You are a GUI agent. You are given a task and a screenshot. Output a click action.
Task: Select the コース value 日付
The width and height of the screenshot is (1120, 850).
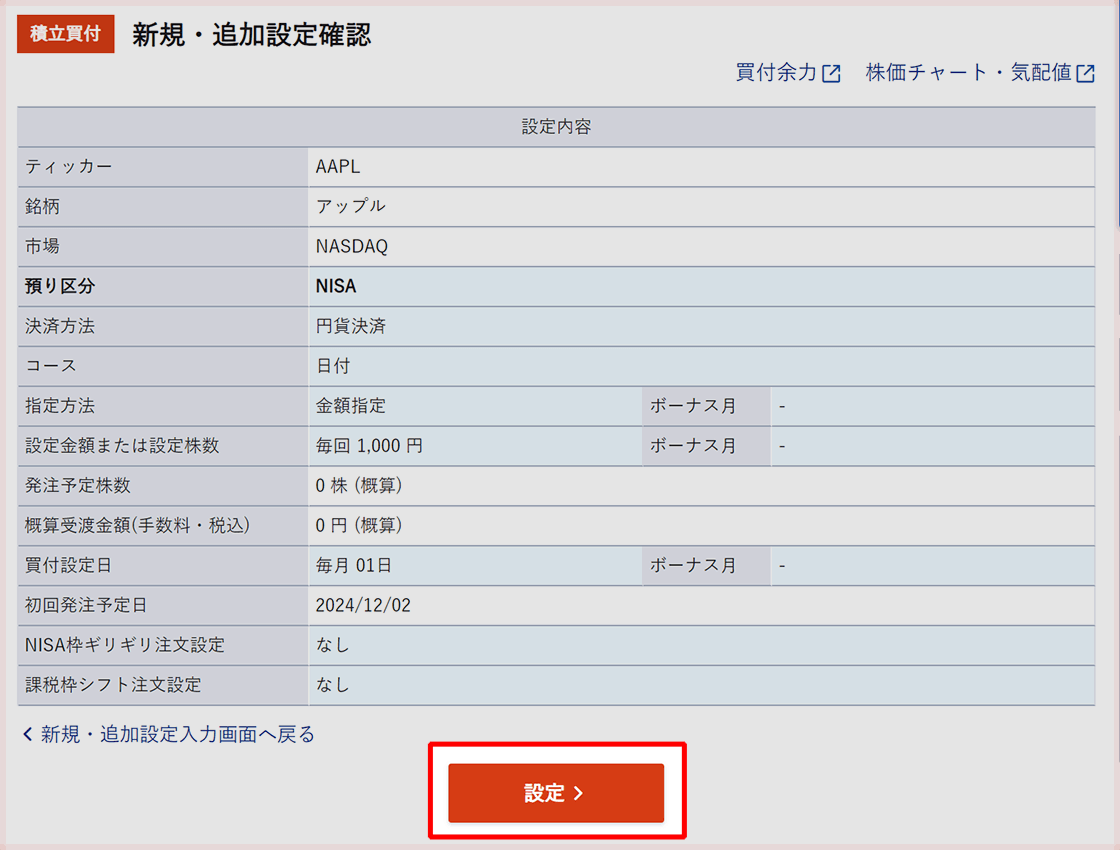point(333,366)
